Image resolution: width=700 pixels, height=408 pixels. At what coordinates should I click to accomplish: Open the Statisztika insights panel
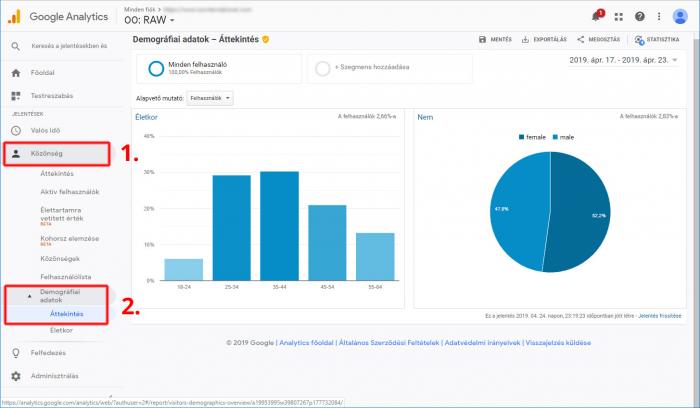pyautogui.click(x=639, y=40)
